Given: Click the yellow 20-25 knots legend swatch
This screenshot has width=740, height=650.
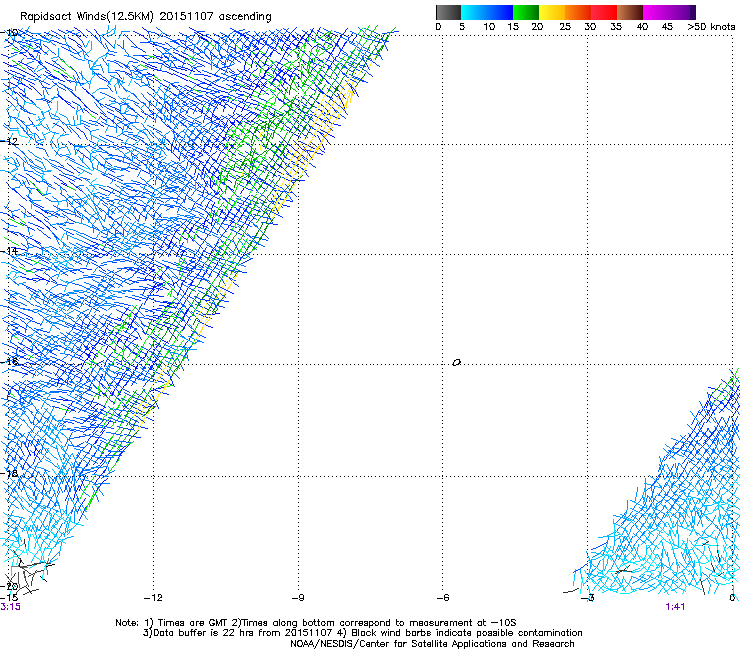Looking at the screenshot, I should click(x=552, y=12).
